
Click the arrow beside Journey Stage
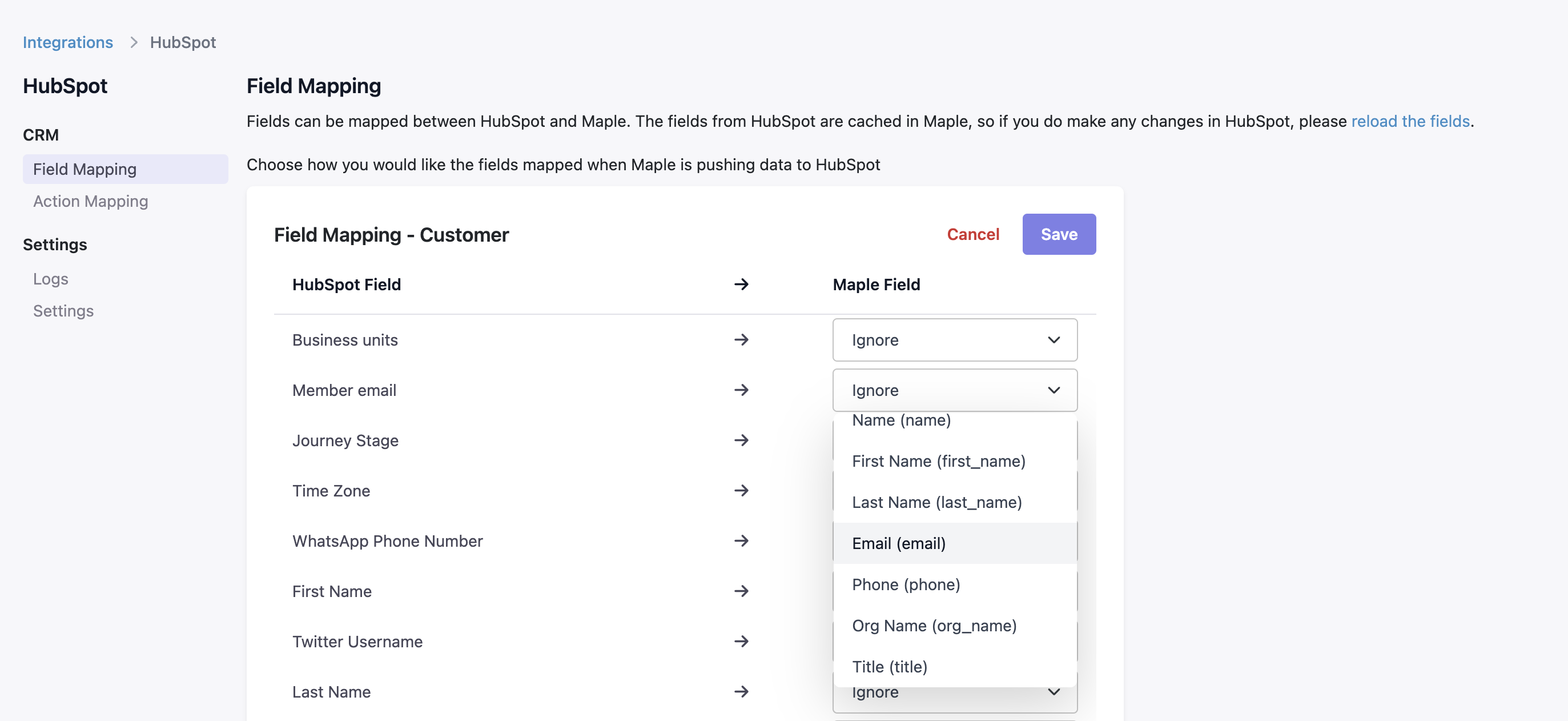coord(741,440)
